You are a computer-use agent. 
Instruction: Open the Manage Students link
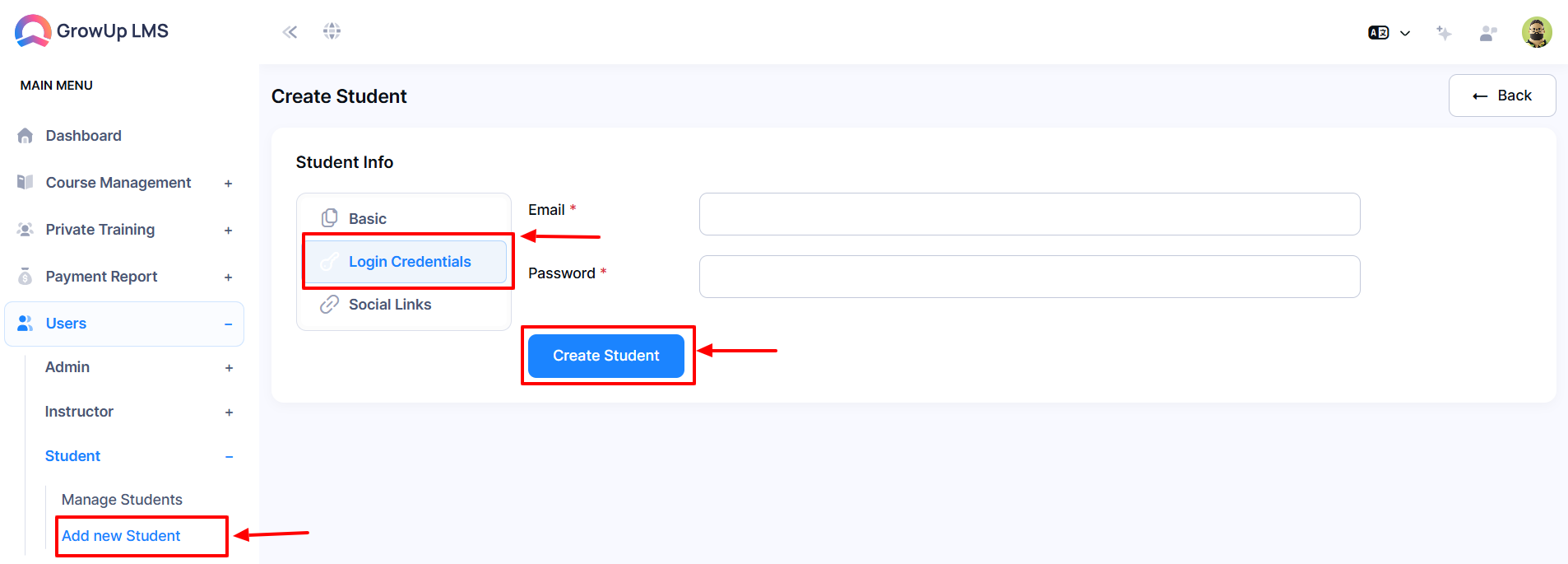point(122,500)
